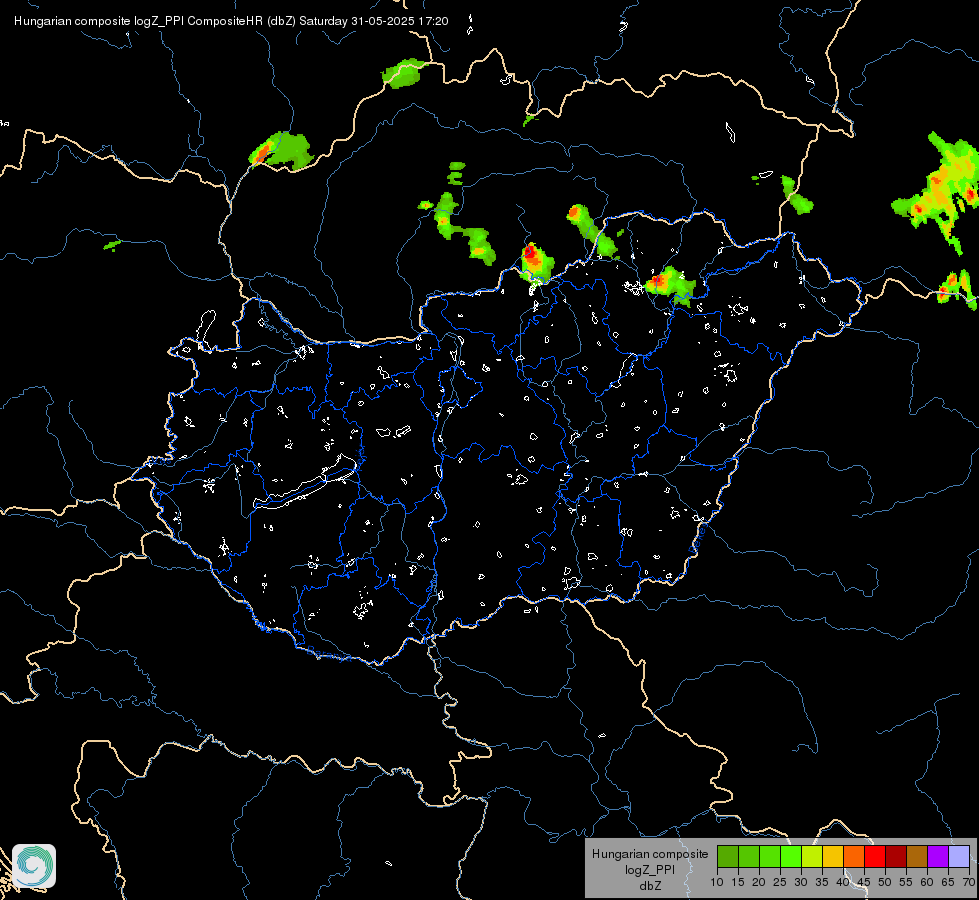Image resolution: width=979 pixels, height=900 pixels.
Task: Click the "Saturday 31-05-2025 17:20" timestamp in the title
Action: pos(373,21)
